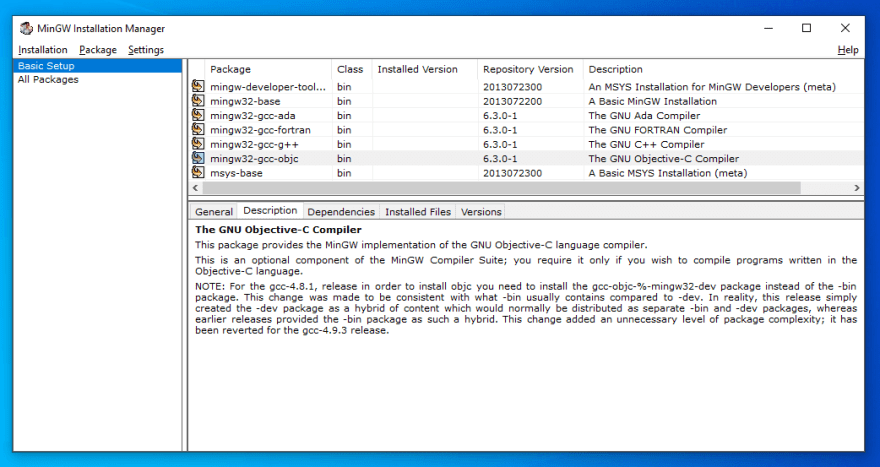The width and height of the screenshot is (880, 467).
Task: Open the Settings menu
Action: tap(146, 50)
